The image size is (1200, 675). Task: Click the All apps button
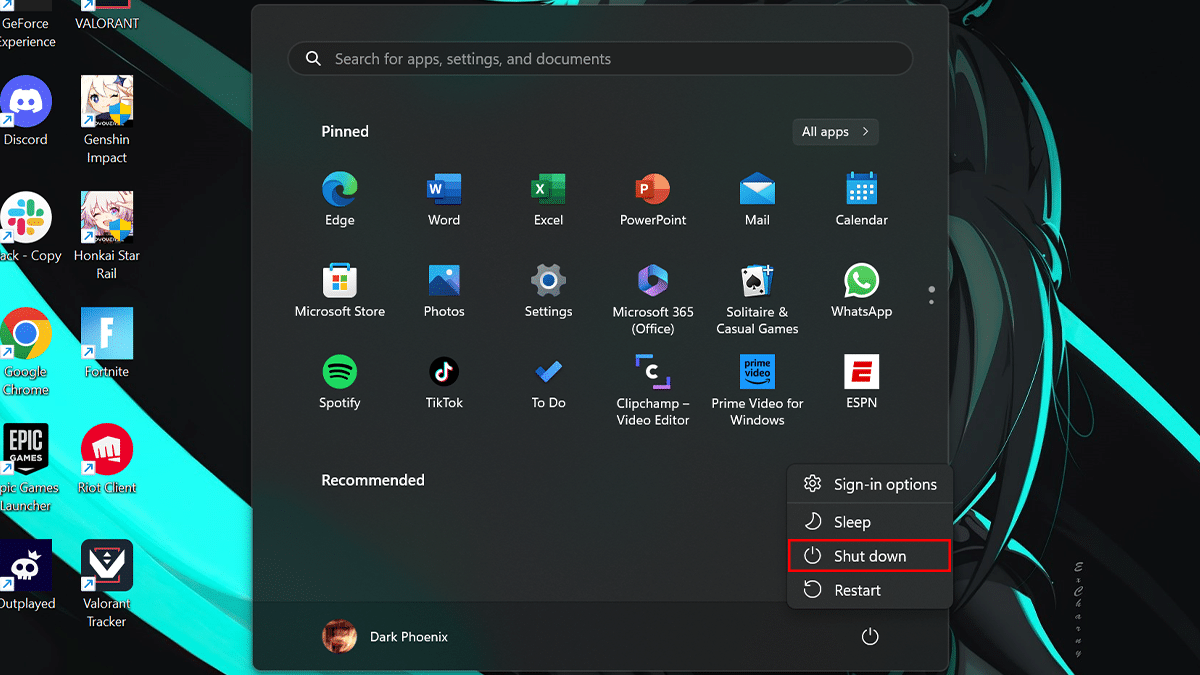[x=835, y=131]
